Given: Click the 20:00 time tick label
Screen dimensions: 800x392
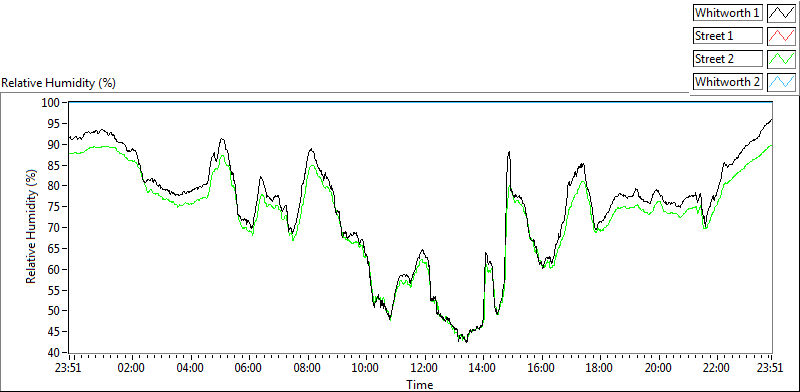Looking at the screenshot, I should (659, 368).
